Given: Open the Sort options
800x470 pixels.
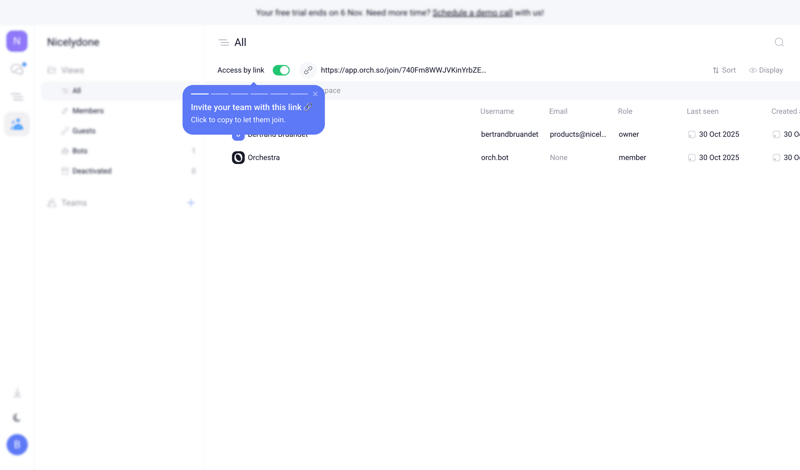Looking at the screenshot, I should tap(724, 70).
